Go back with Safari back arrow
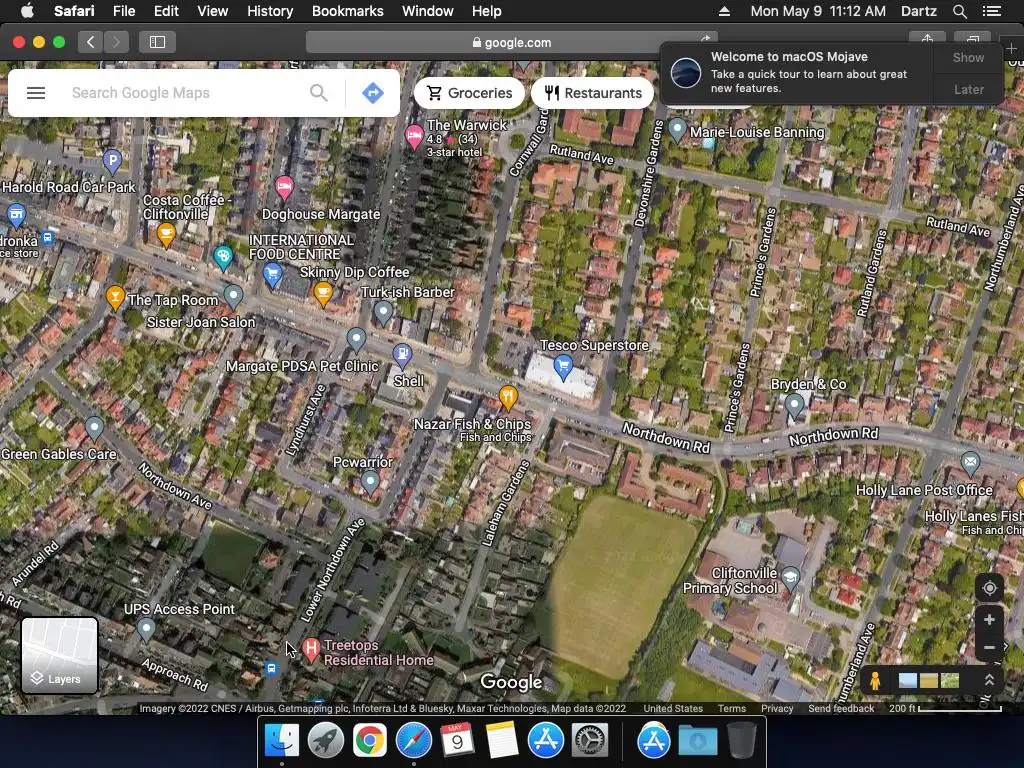 pyautogui.click(x=91, y=42)
